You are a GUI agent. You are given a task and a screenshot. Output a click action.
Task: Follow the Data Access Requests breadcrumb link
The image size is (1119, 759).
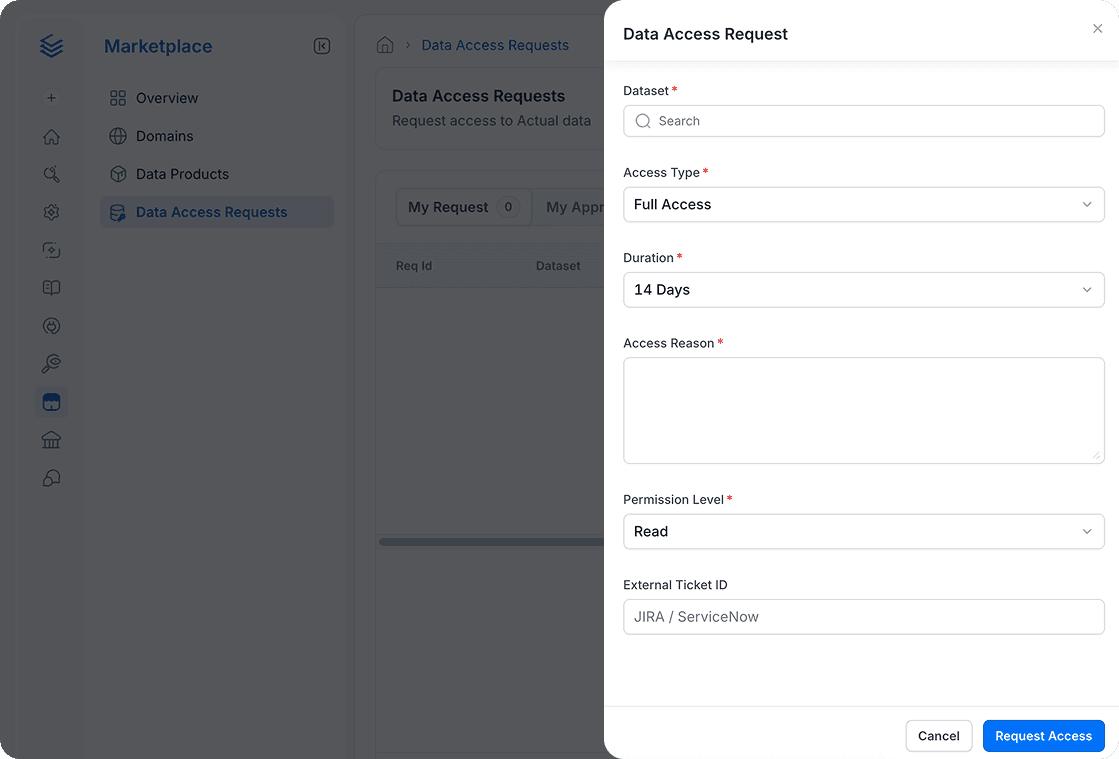(x=495, y=45)
